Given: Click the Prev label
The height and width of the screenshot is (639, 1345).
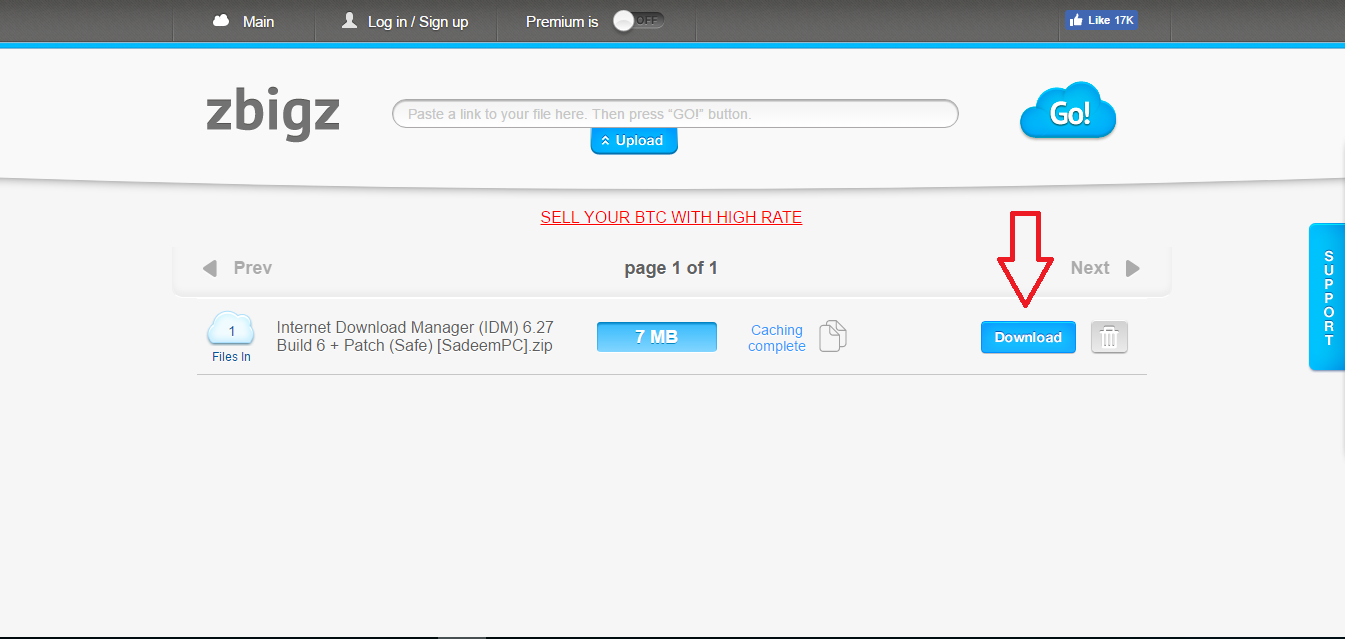Looking at the screenshot, I should (252, 268).
